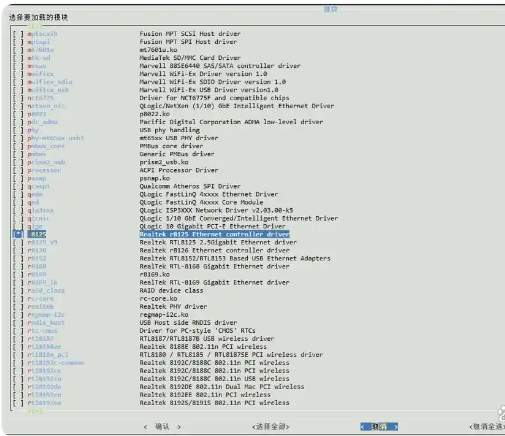Click 'Marvell 88SE6440 SAS/SATA controller driver' text
Screen dimensions: 505x436
click(220, 66)
